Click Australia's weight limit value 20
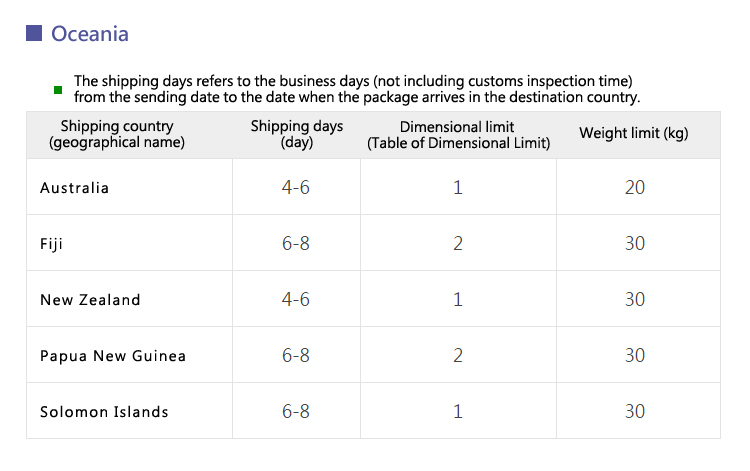 coord(635,187)
